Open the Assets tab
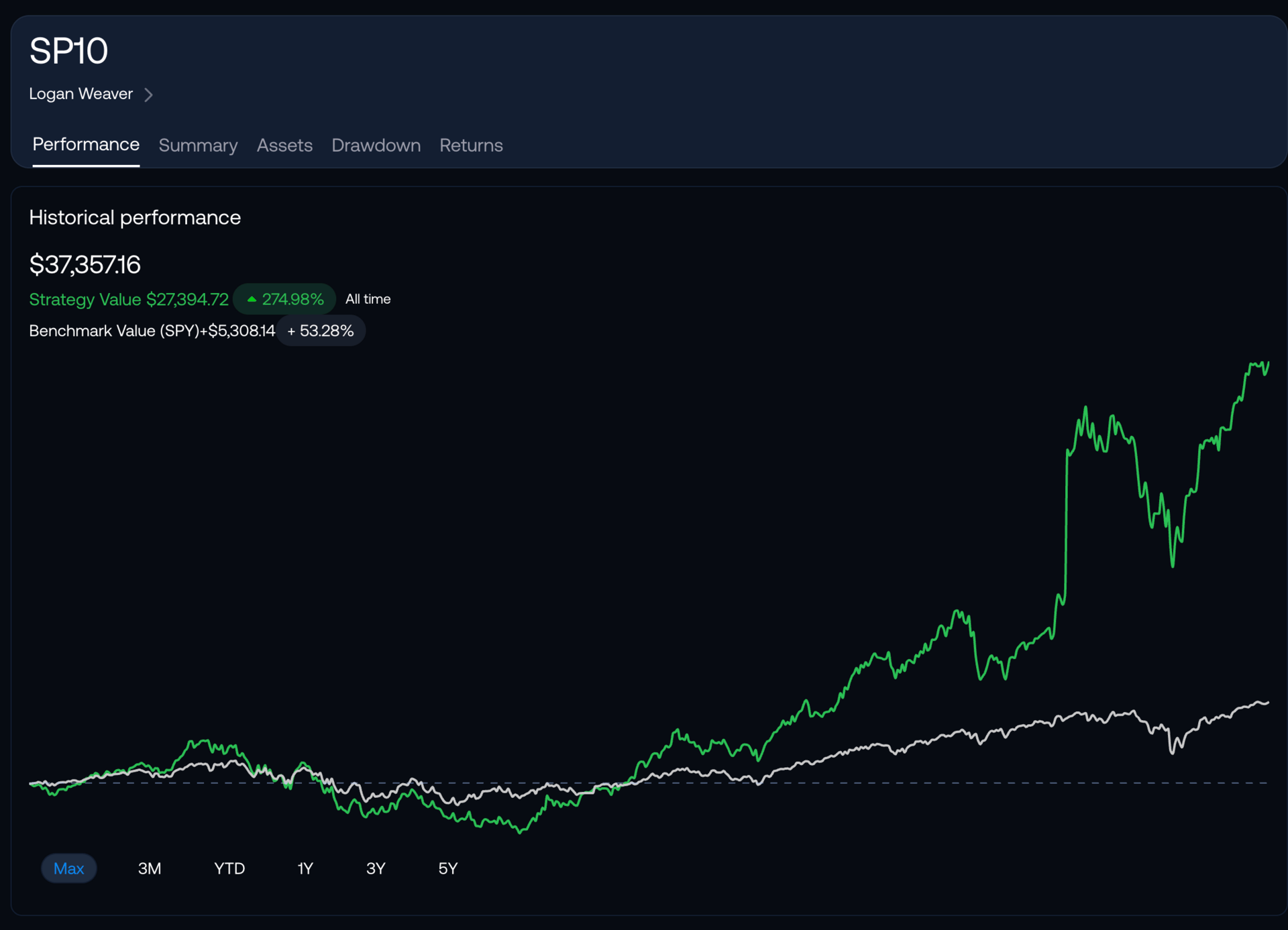This screenshot has height=930, width=1288. click(284, 145)
